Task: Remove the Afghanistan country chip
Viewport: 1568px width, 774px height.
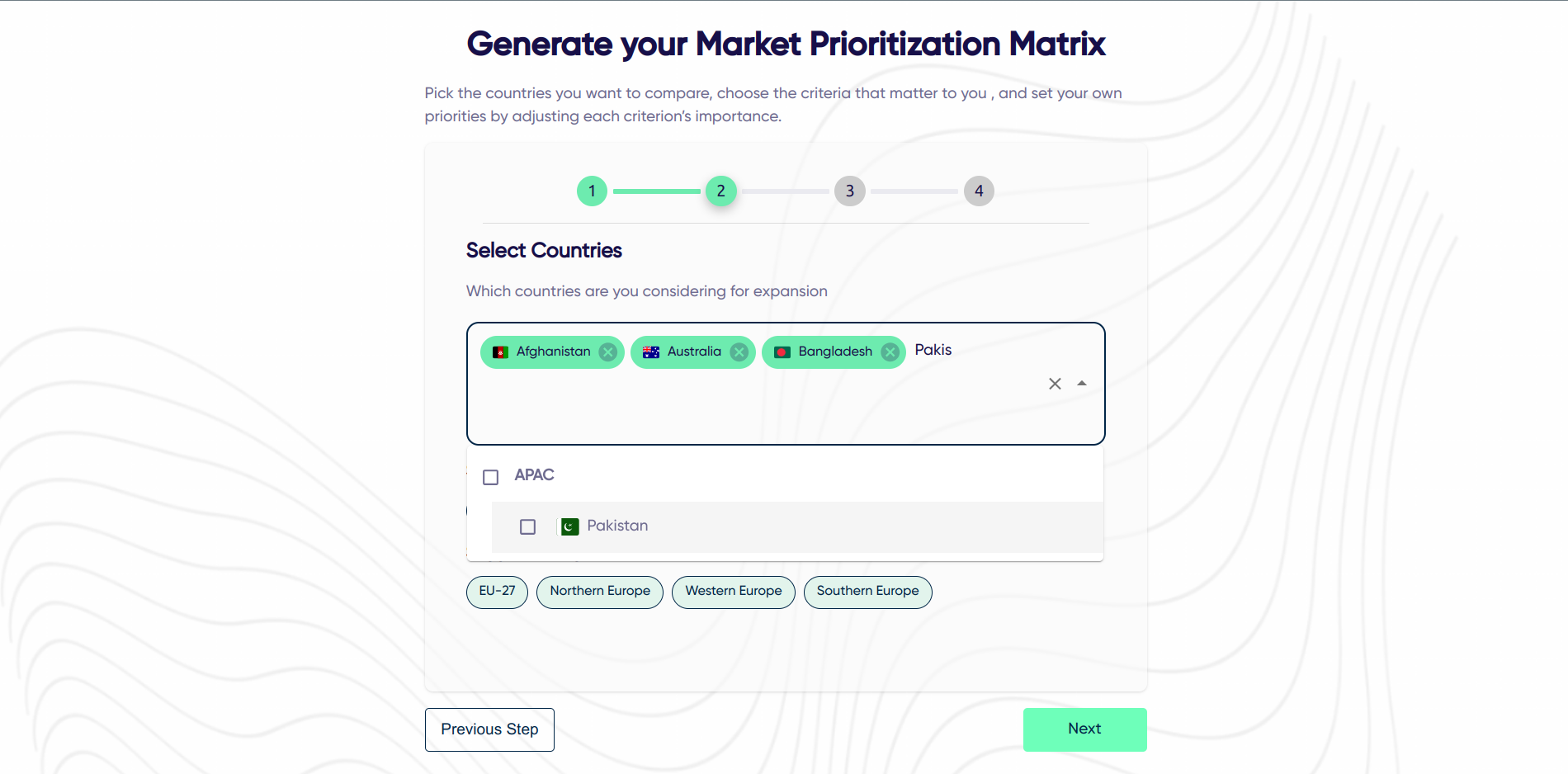Action: click(608, 352)
